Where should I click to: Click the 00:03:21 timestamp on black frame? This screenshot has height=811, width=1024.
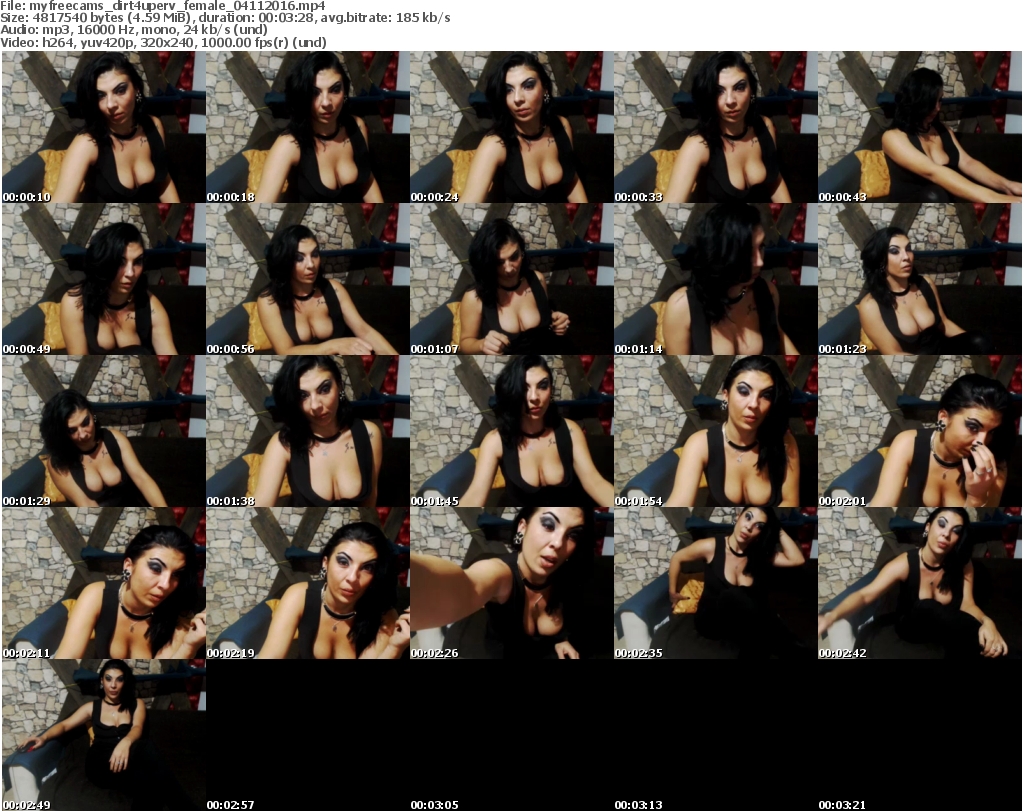tap(842, 805)
